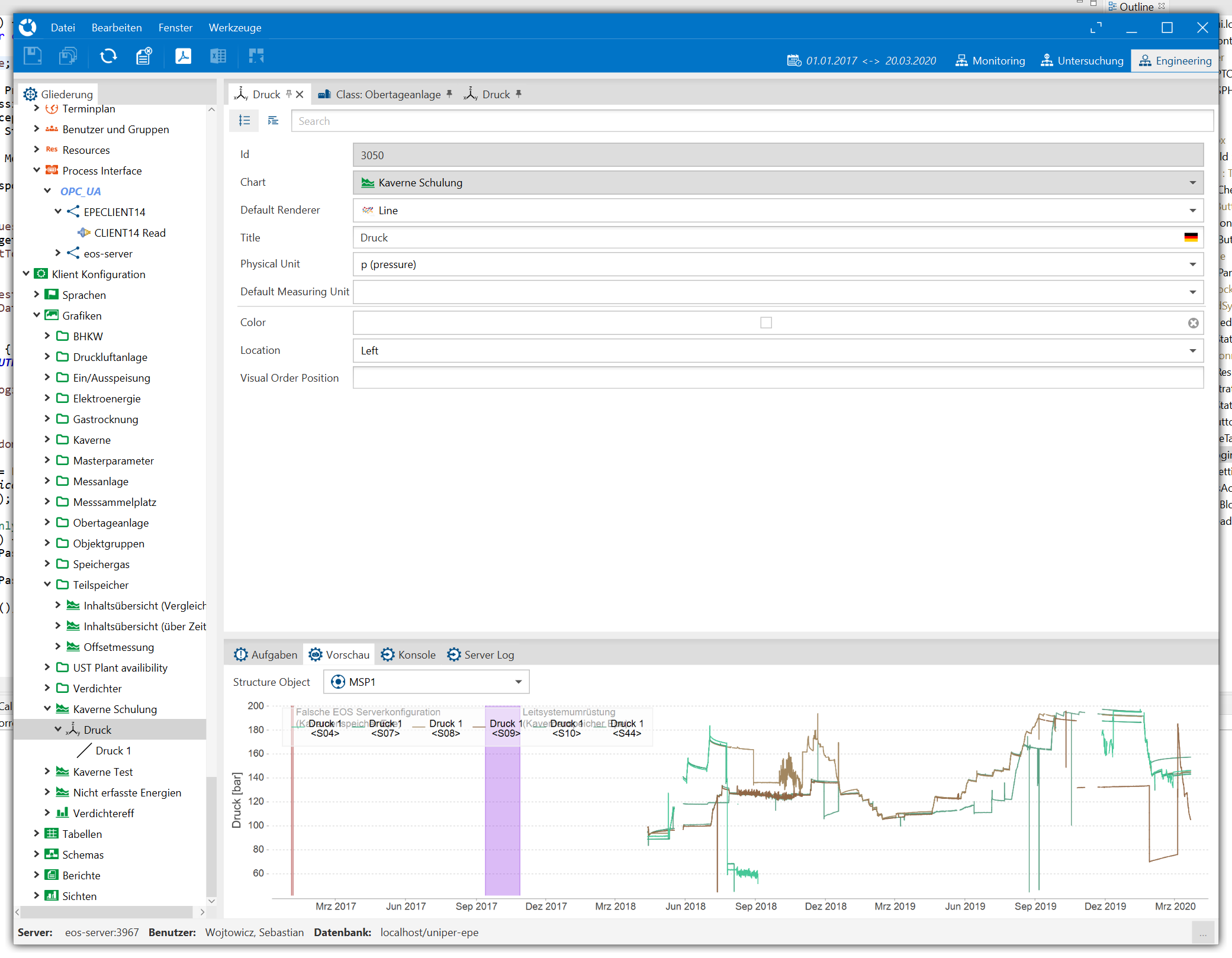This screenshot has height=958, width=1232.
Task: Click the numbered list view icon
Action: click(245, 121)
